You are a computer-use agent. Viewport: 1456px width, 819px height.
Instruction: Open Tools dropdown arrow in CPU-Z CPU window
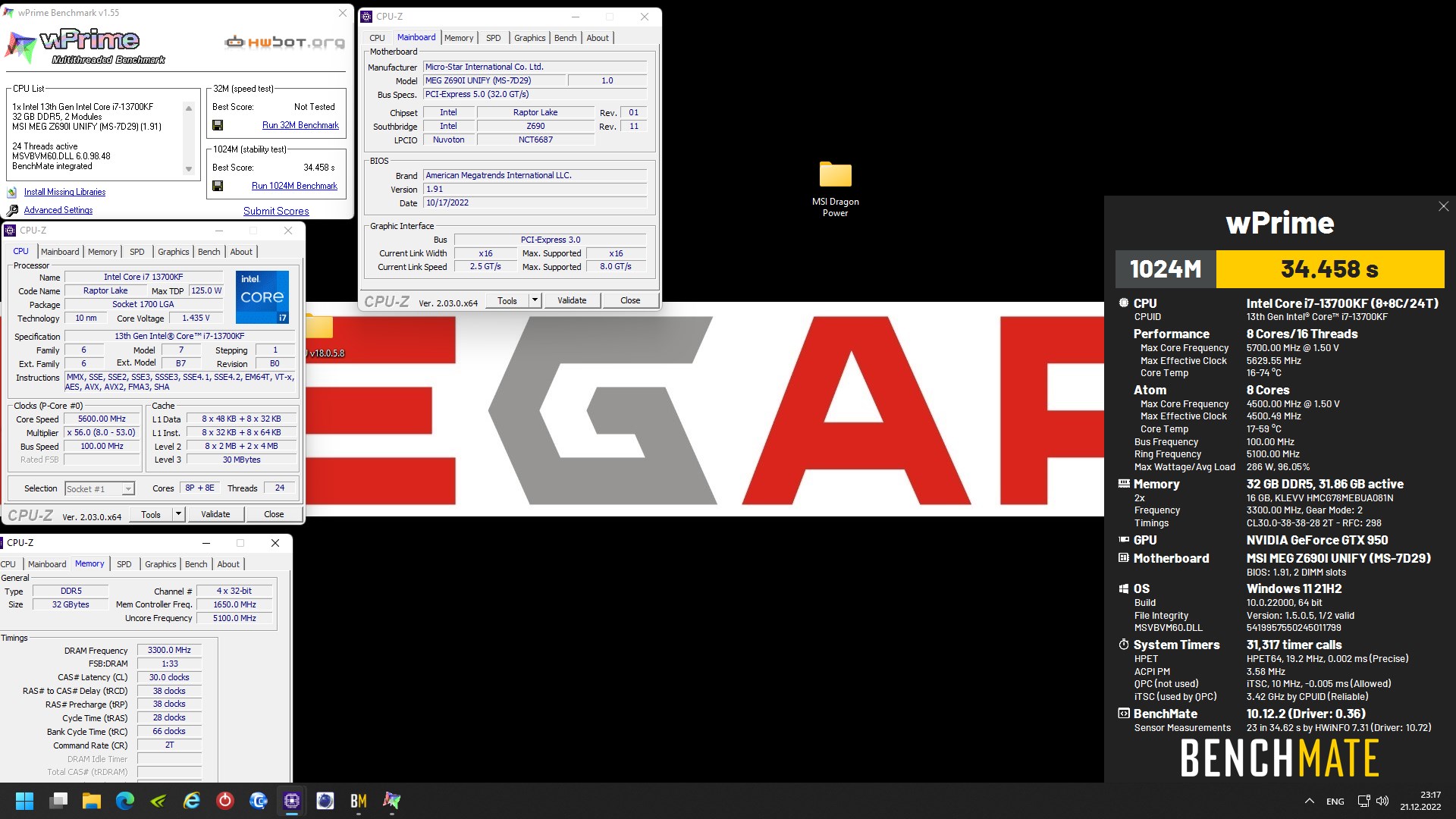tap(178, 514)
